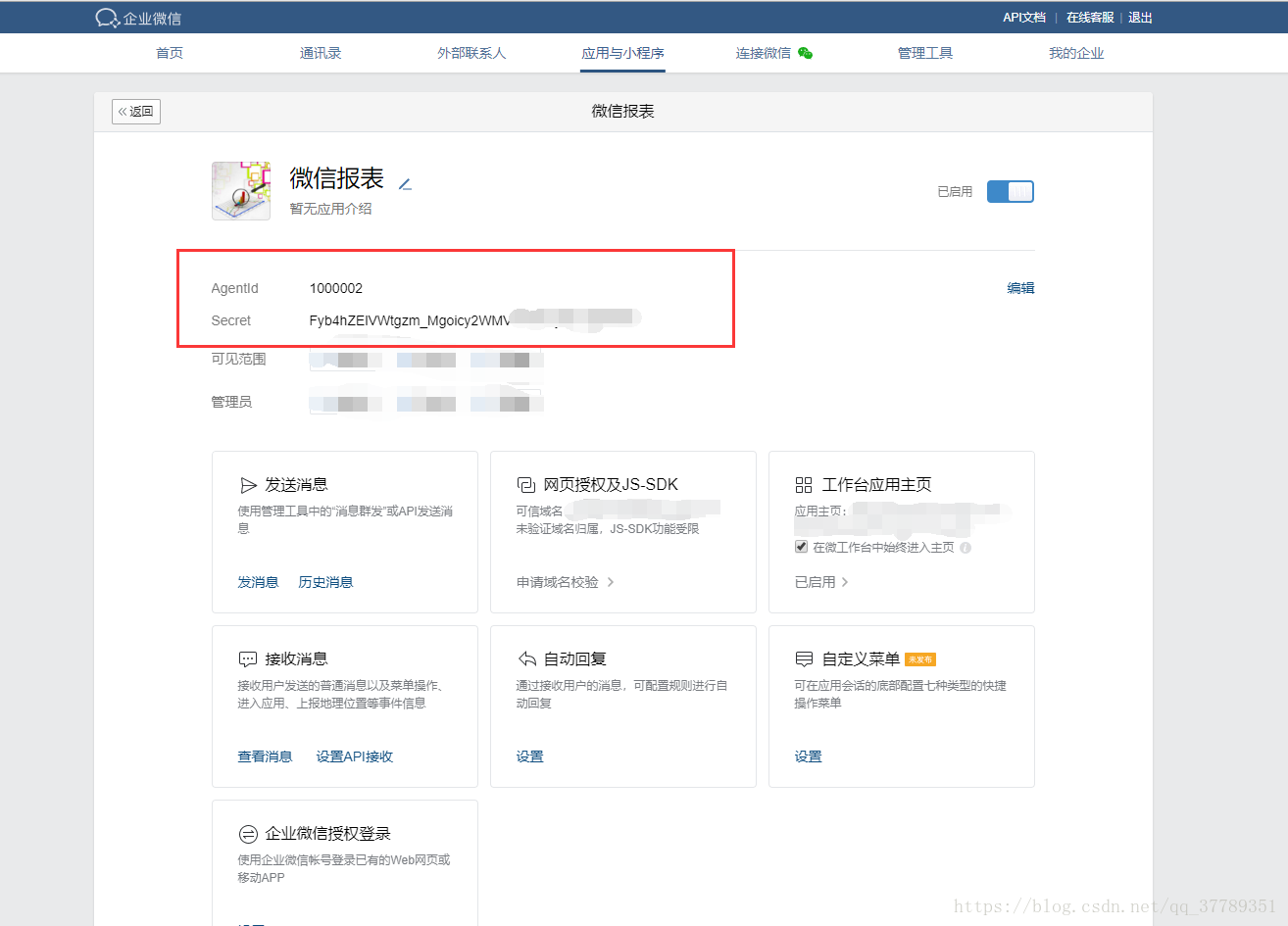Click the 返回 back button
The width and height of the screenshot is (1288, 926).
point(136,112)
